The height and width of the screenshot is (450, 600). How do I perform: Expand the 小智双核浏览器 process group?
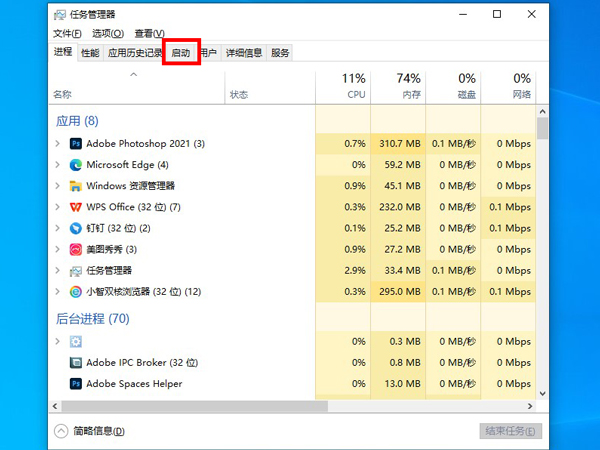click(58, 292)
